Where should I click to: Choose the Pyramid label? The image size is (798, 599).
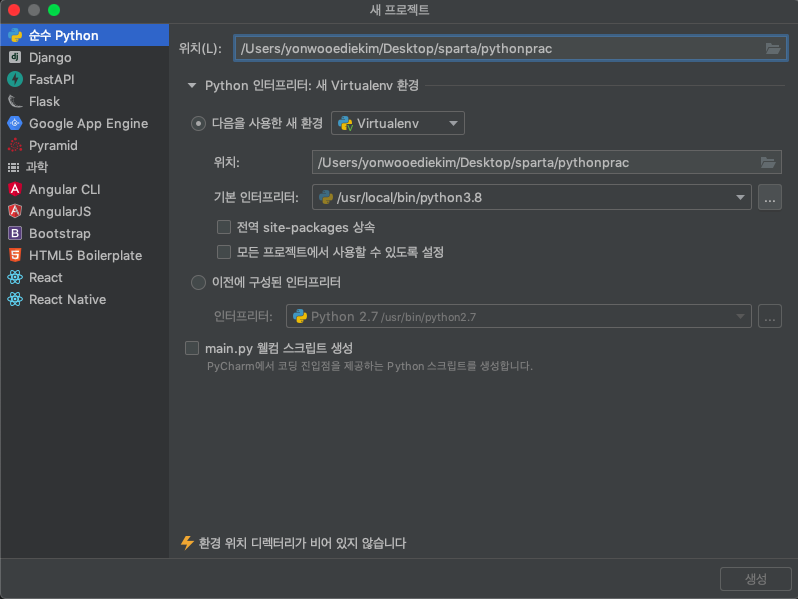53,146
